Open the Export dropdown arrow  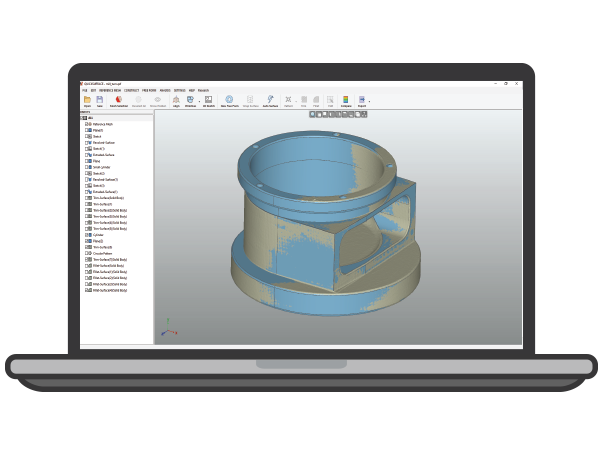[x=369, y=101]
